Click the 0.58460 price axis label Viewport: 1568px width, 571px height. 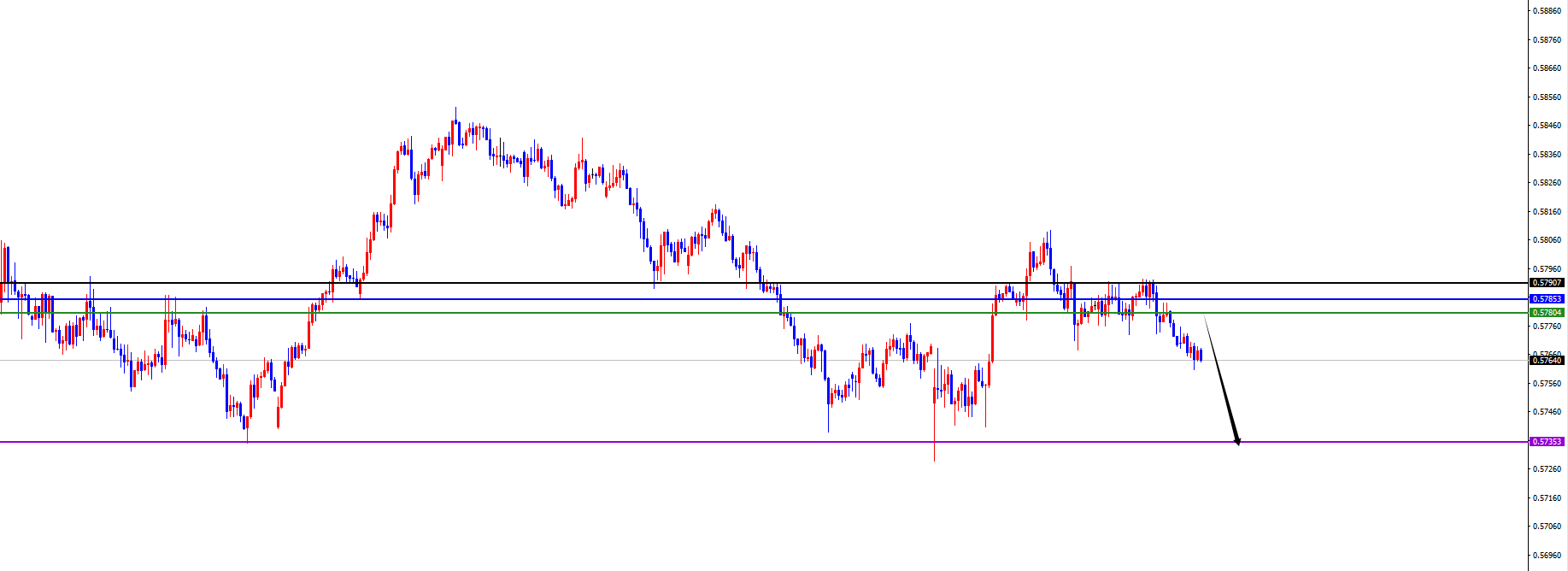(1547, 126)
